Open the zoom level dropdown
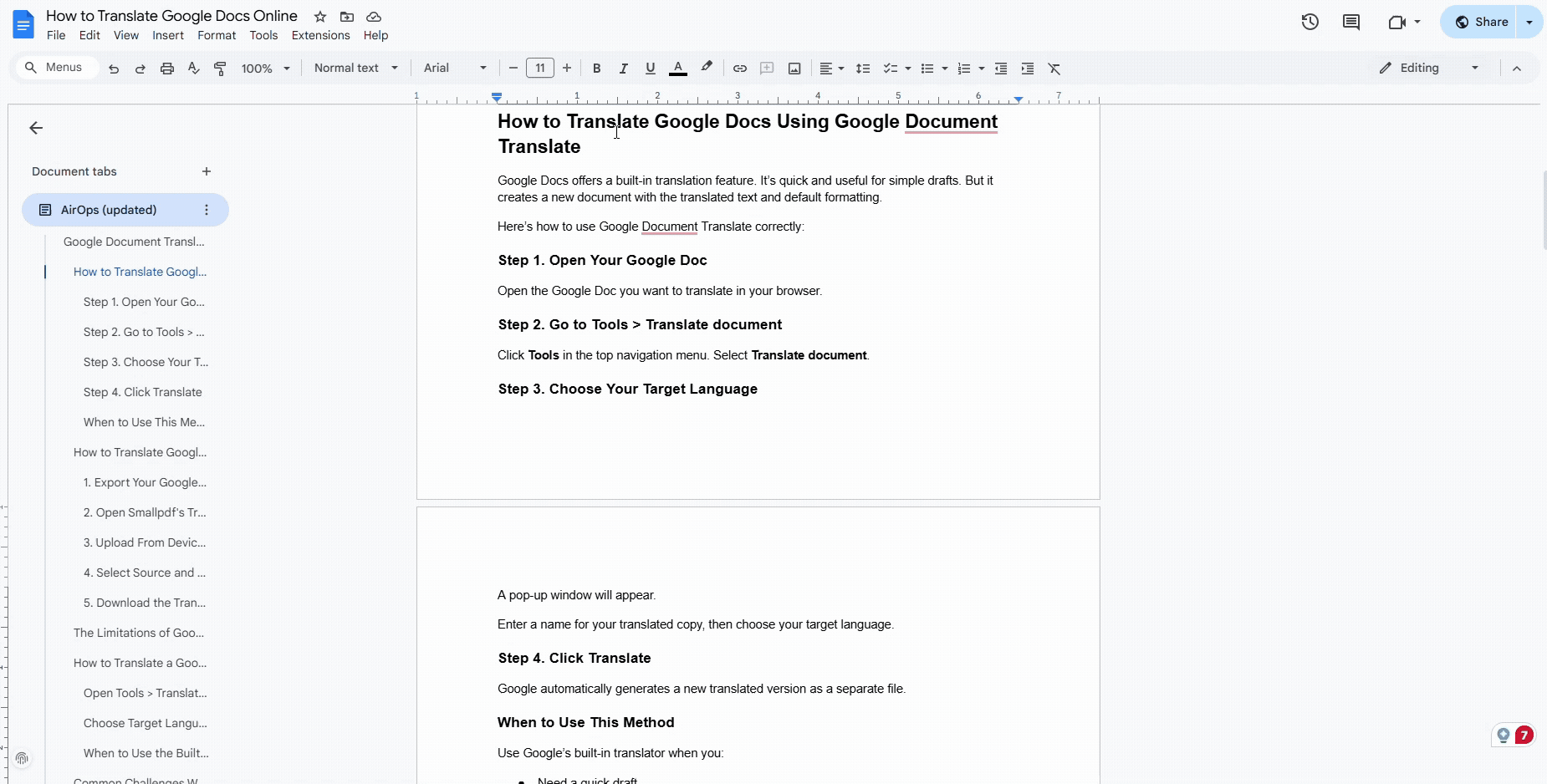This screenshot has width=1547, height=784. tap(265, 68)
